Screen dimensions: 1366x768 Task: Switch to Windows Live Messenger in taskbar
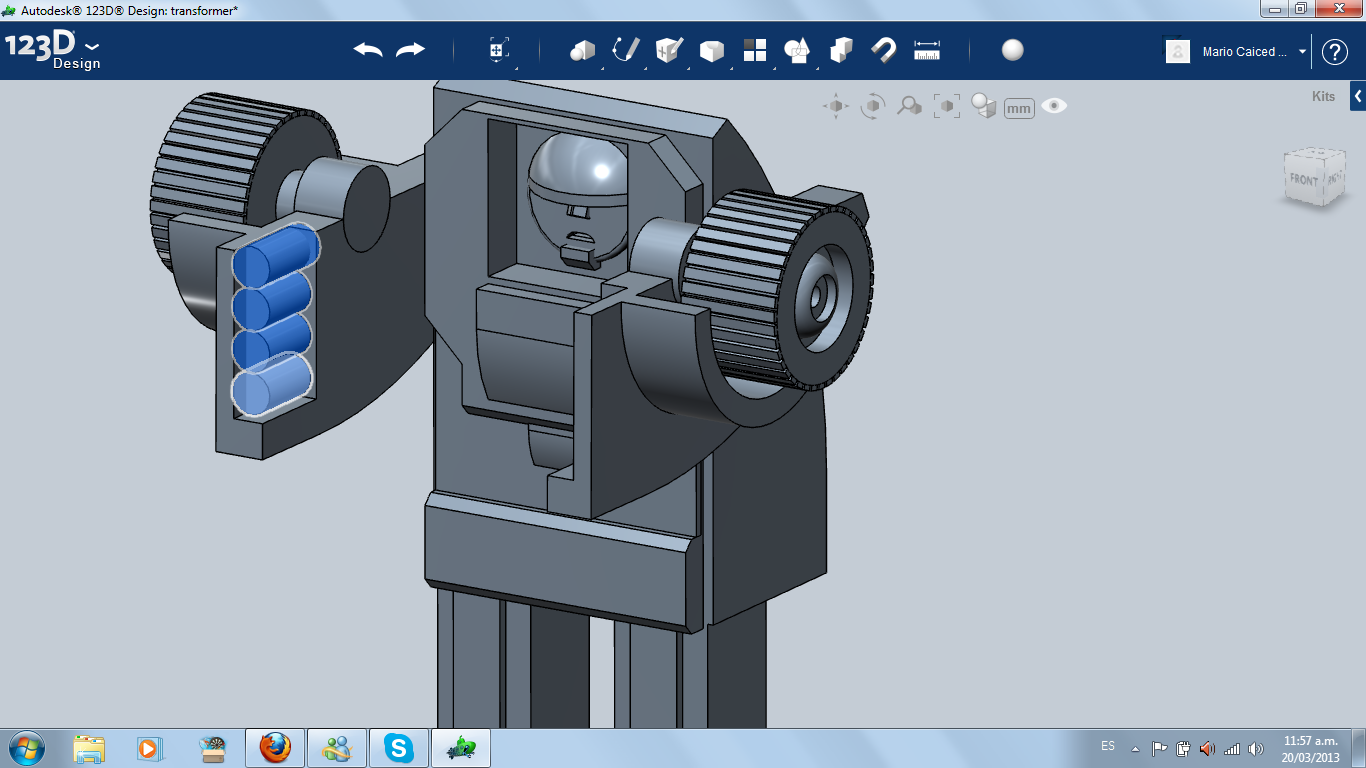[337, 748]
